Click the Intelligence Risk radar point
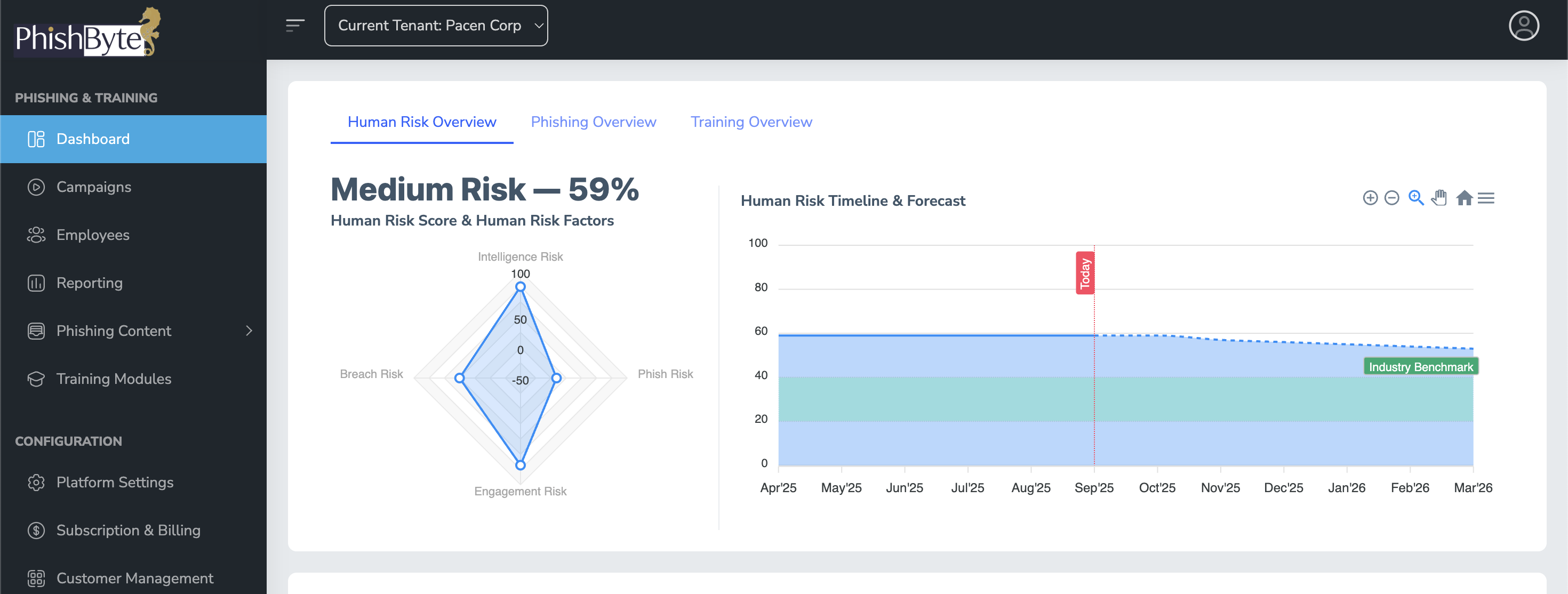 (x=521, y=287)
